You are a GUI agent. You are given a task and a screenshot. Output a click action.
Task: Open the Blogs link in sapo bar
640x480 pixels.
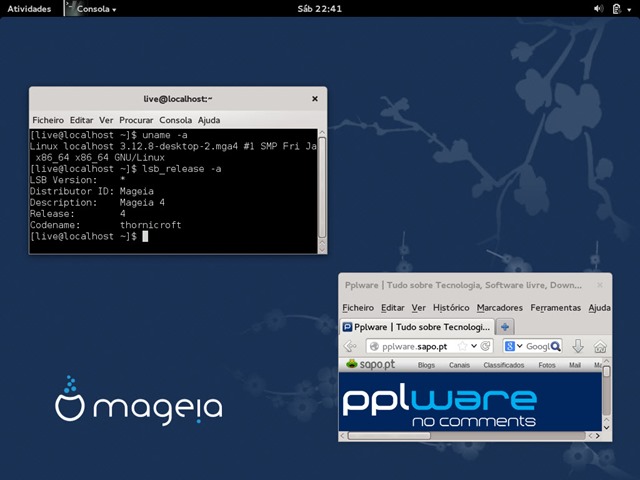pyautogui.click(x=426, y=365)
